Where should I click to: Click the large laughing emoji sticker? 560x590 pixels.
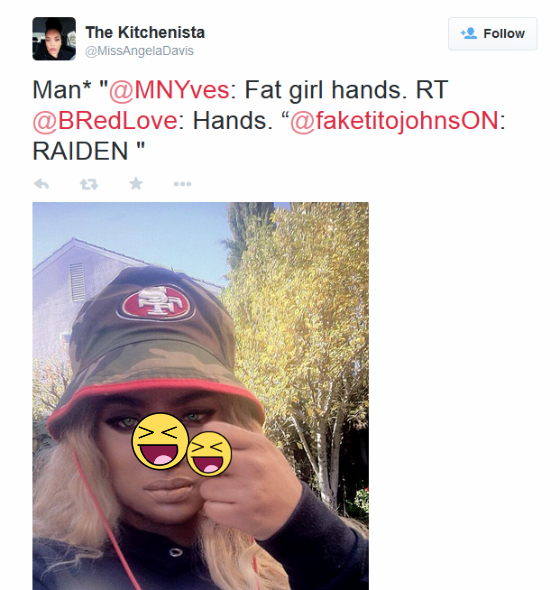tap(160, 441)
